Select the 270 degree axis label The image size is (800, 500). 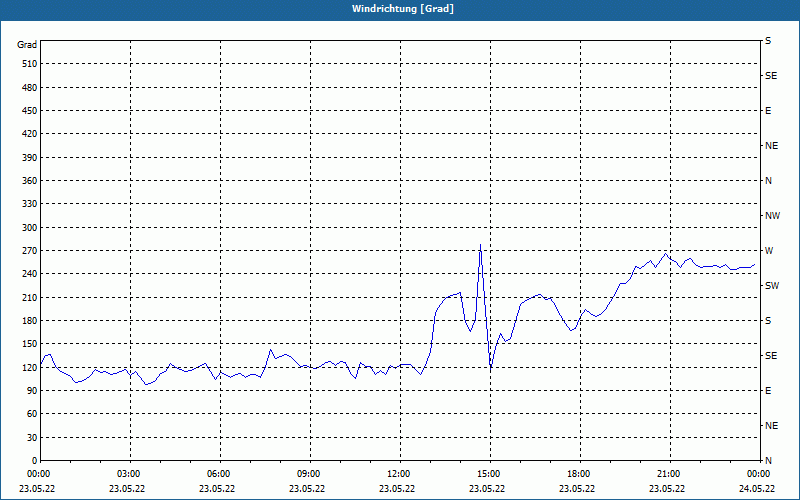pos(29,251)
